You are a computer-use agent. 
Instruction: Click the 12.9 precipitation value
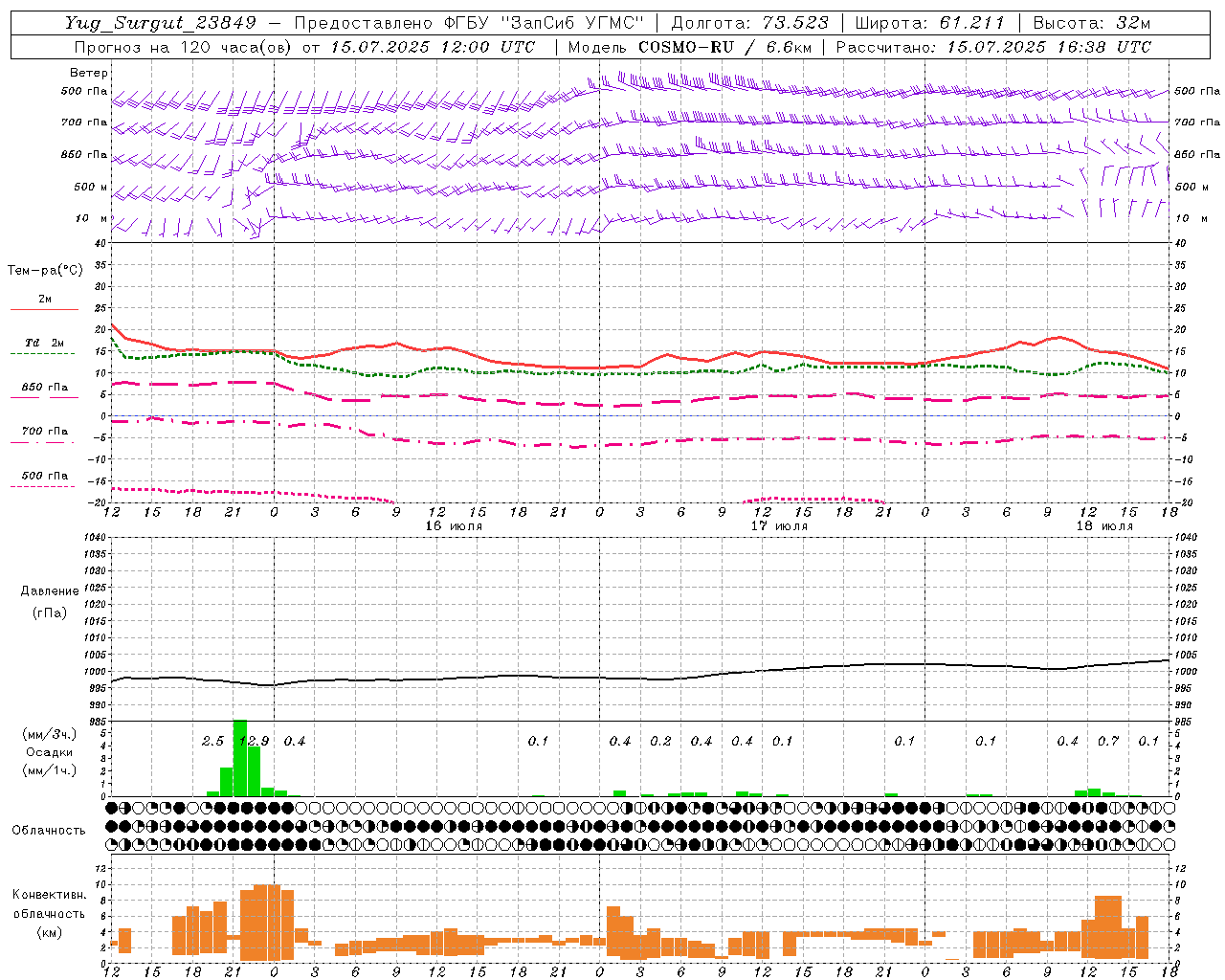point(255,741)
